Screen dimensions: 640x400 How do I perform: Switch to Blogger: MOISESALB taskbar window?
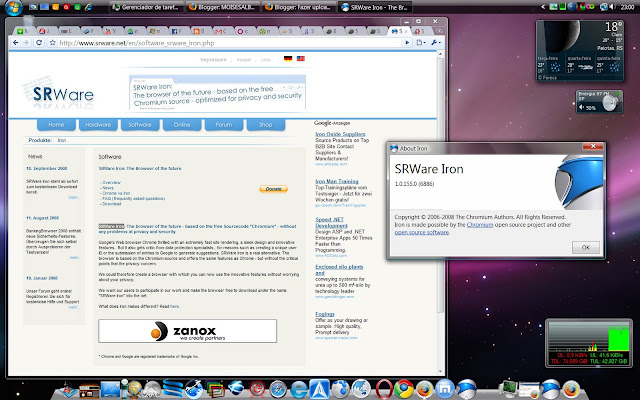[x=222, y=7]
